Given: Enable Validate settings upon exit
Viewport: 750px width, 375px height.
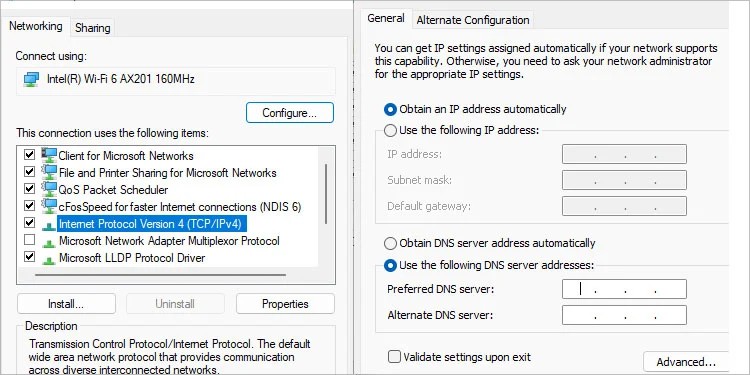Looking at the screenshot, I should tap(394, 357).
